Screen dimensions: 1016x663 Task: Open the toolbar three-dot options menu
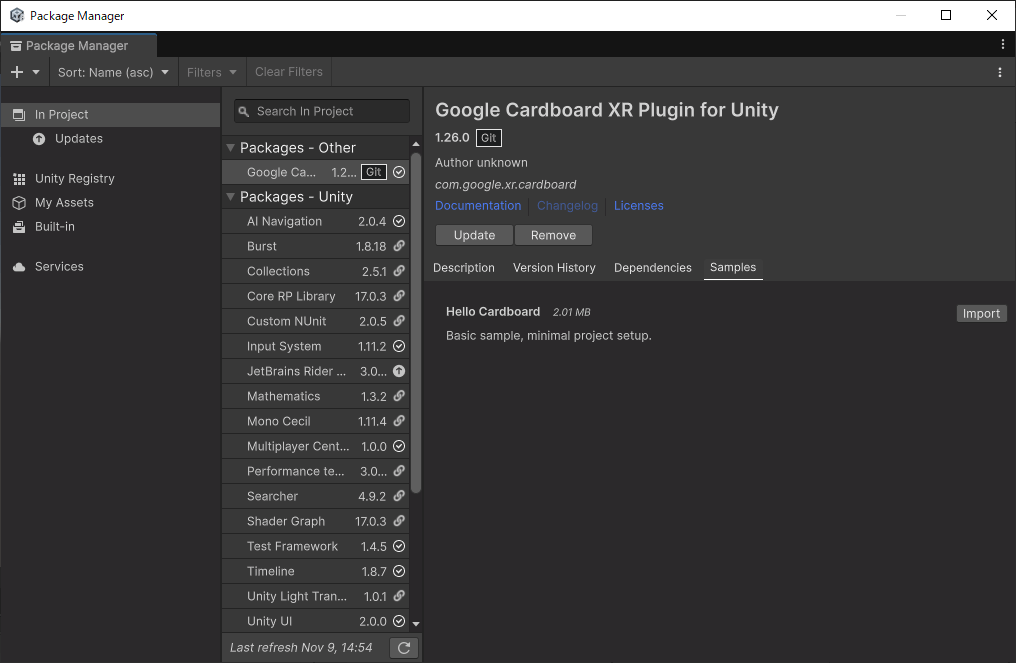coord(1000,72)
